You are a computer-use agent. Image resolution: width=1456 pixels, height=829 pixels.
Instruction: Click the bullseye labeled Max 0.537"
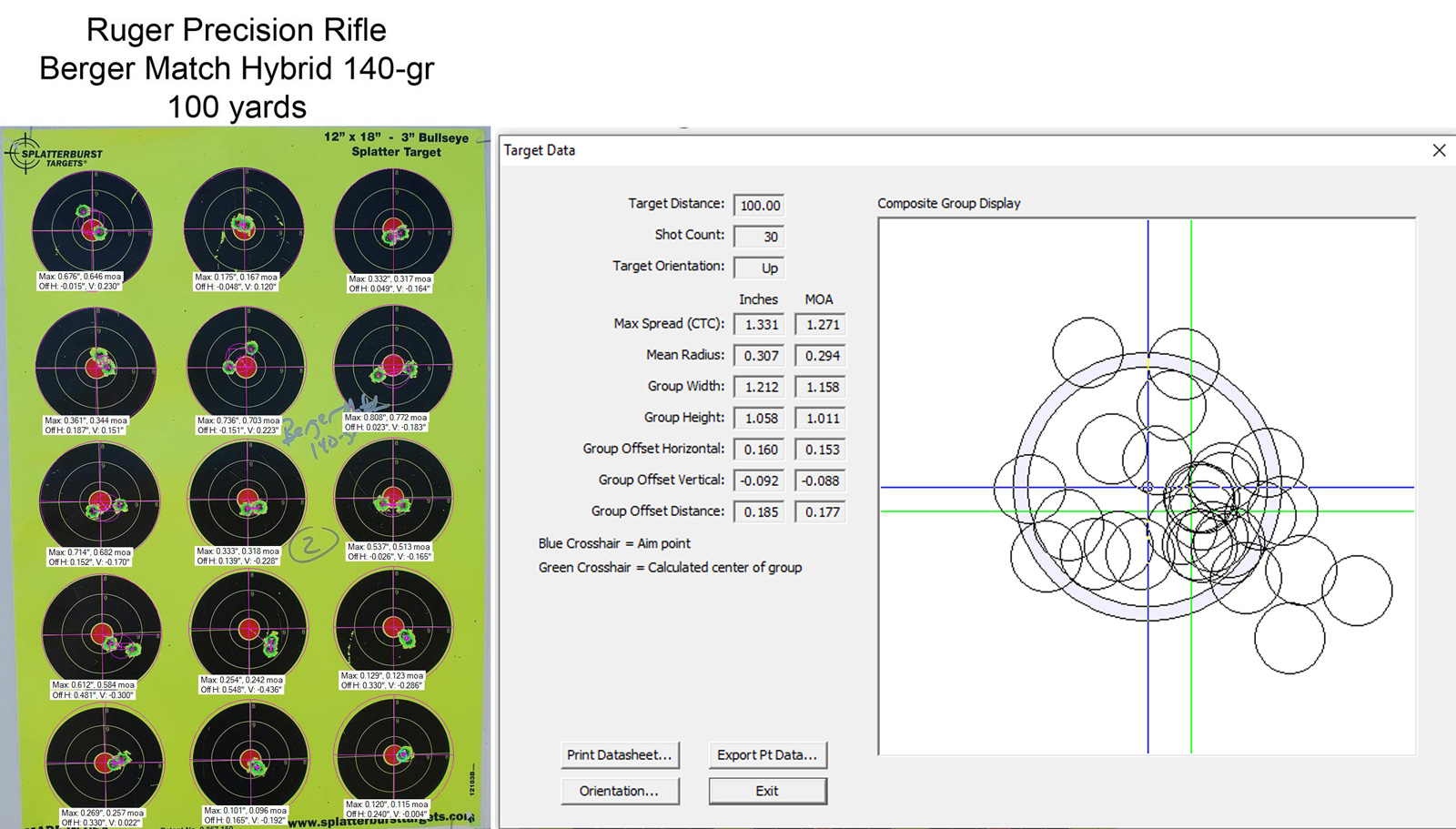(394, 498)
